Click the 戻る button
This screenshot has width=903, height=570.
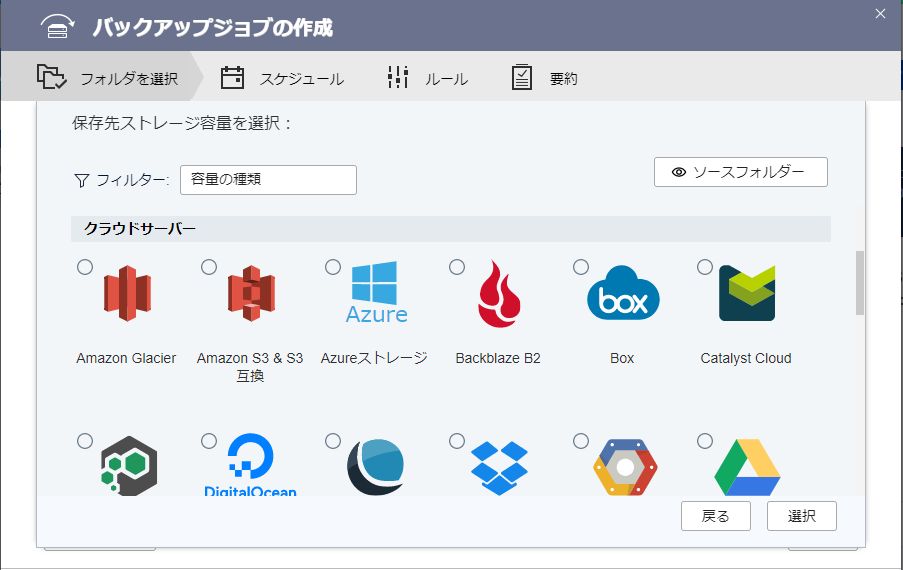click(x=716, y=516)
